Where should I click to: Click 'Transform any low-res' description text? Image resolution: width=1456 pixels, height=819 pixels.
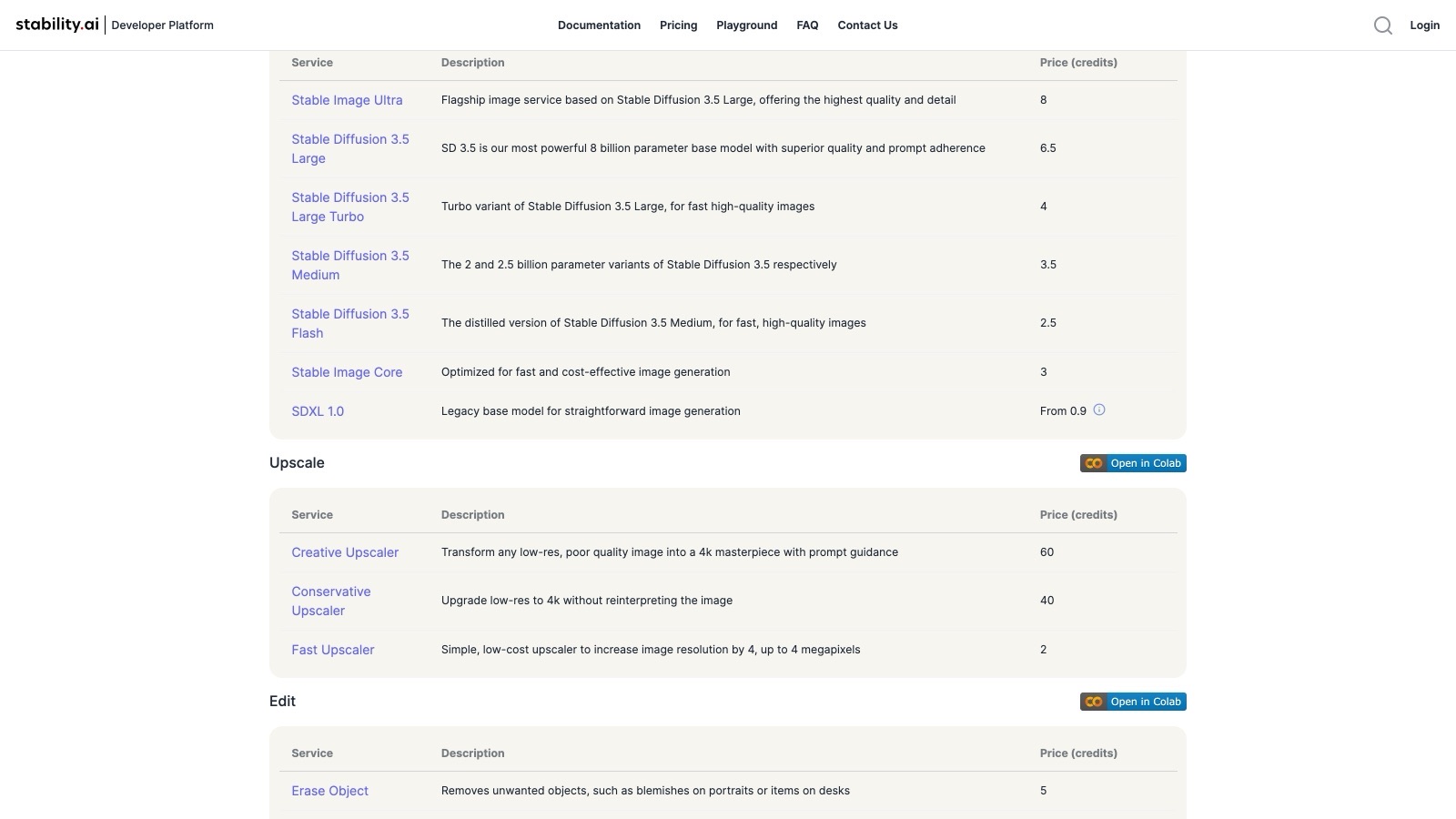(670, 552)
